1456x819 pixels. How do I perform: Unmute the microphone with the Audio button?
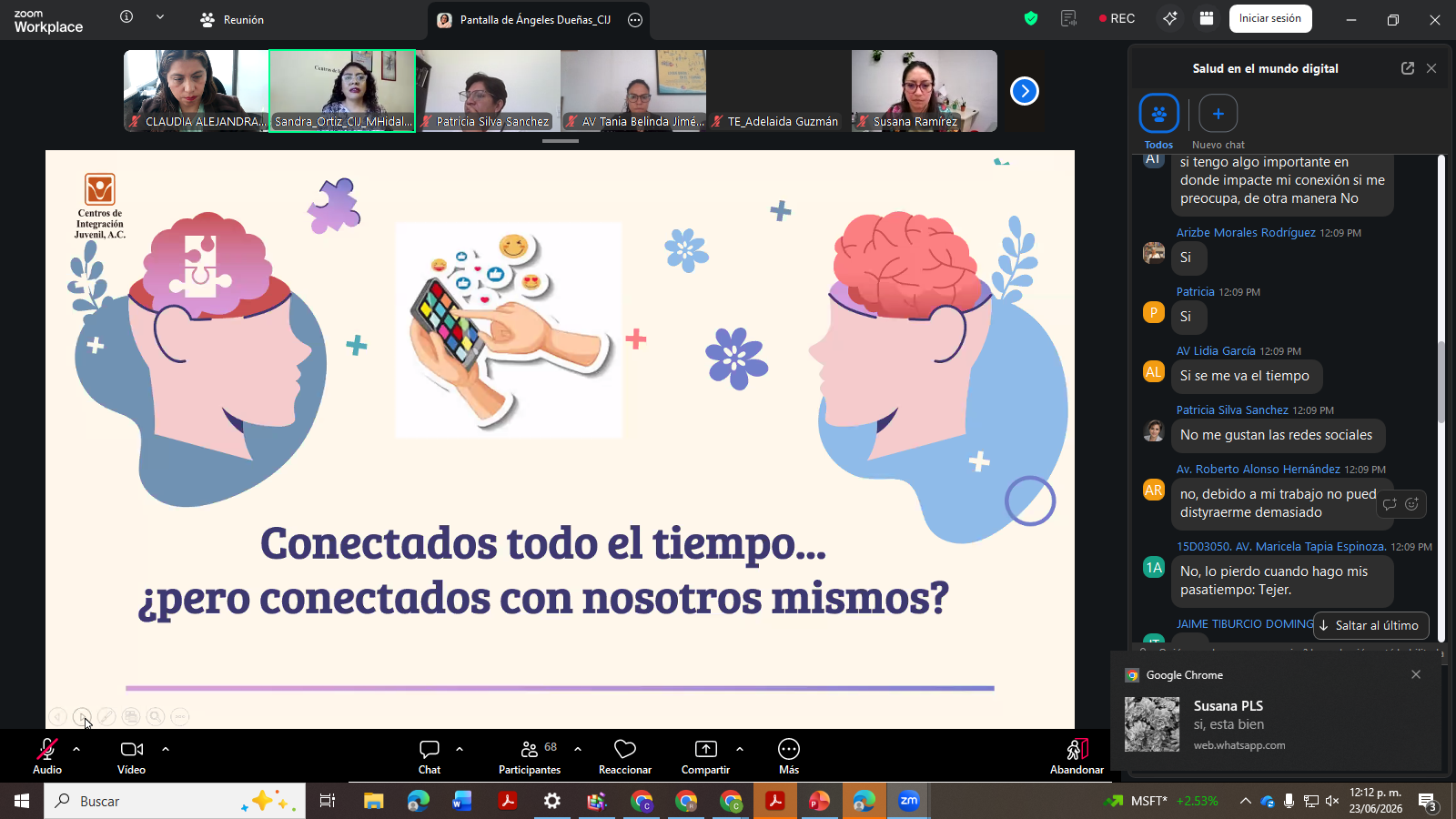pyautogui.click(x=47, y=756)
